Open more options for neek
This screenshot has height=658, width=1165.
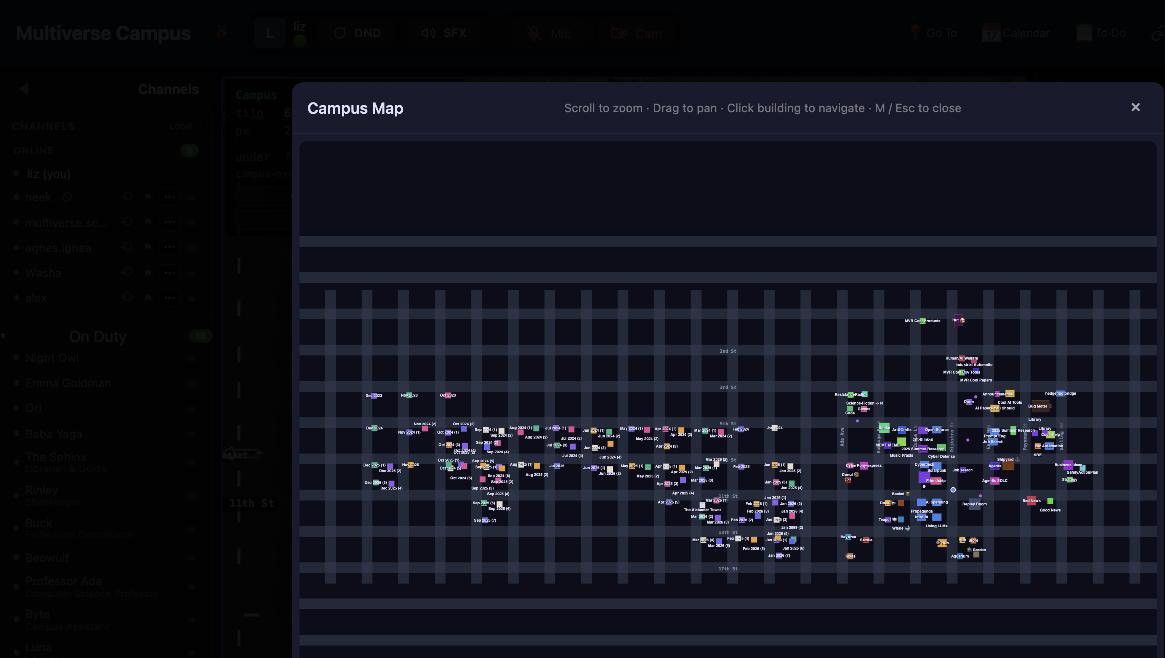[169, 197]
